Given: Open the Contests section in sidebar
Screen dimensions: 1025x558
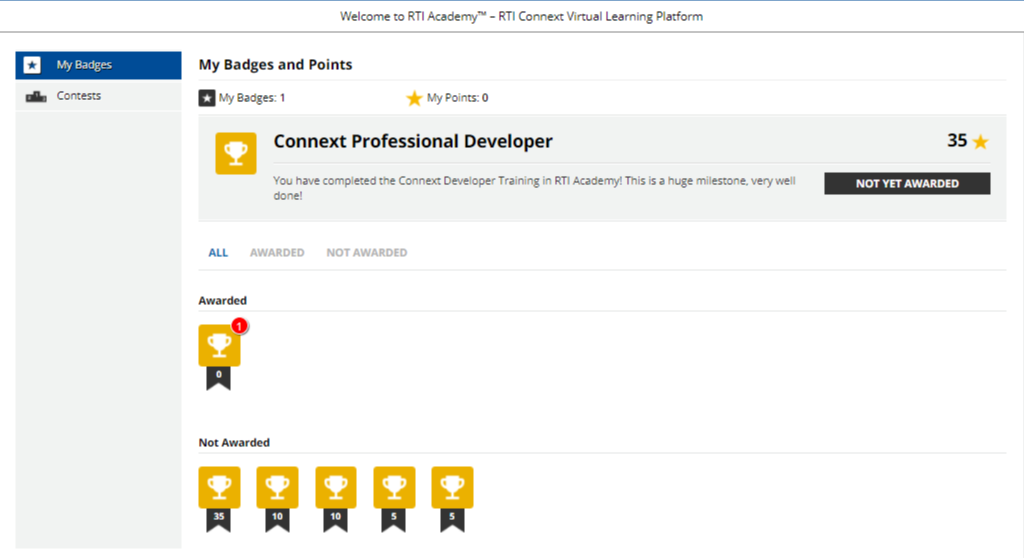Looking at the screenshot, I should pos(79,96).
